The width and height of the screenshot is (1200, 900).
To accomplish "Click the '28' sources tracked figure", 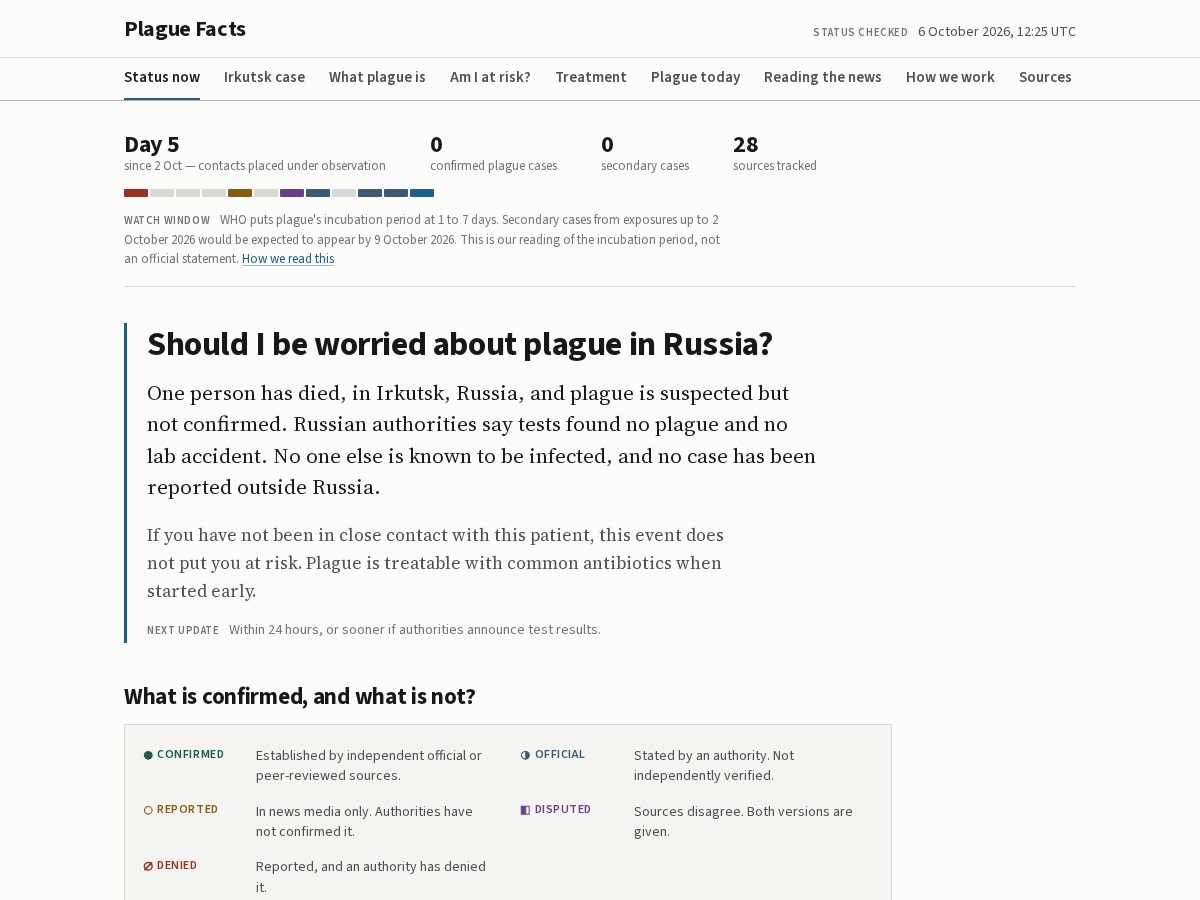I will click(x=746, y=145).
